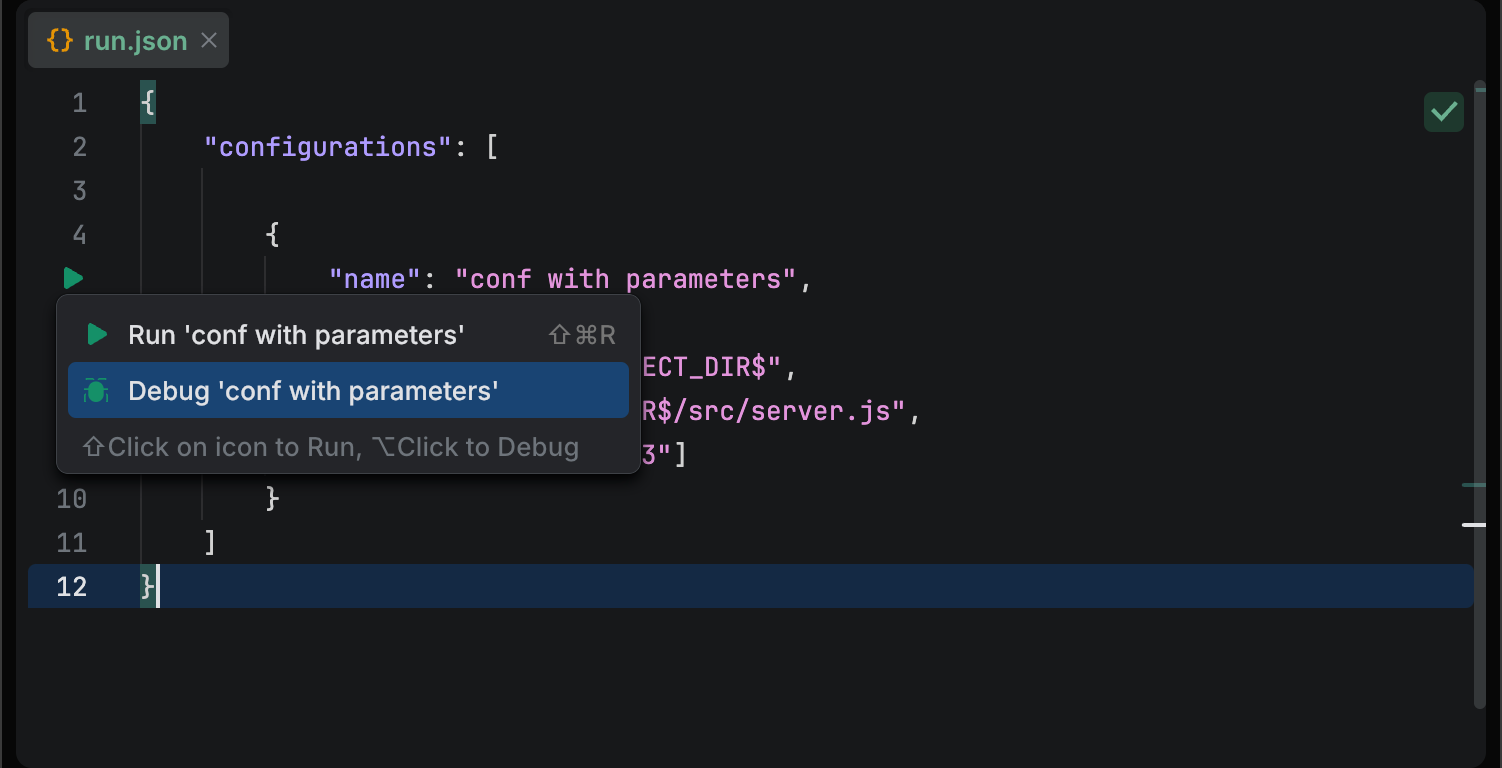Click the "name" key on line five
The height and width of the screenshot is (768, 1502).
pos(368,279)
